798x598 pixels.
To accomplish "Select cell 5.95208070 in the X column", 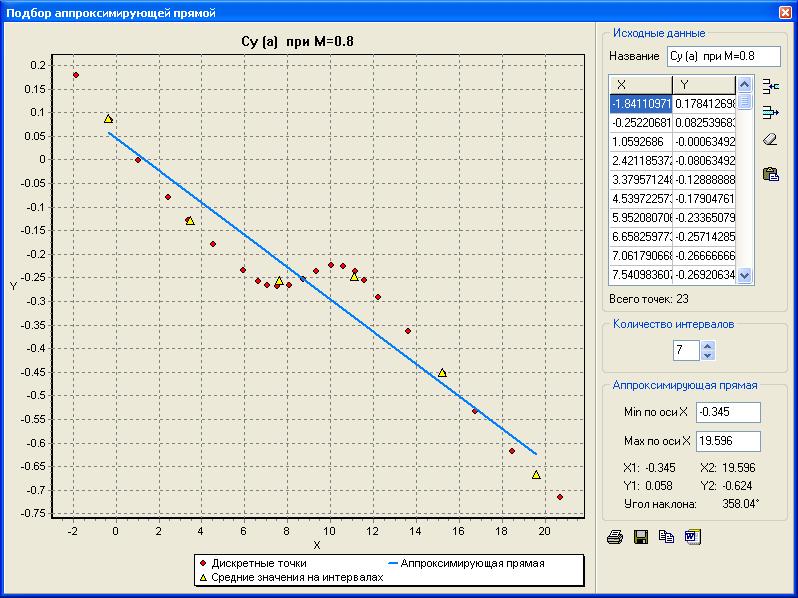I will tap(641, 218).
